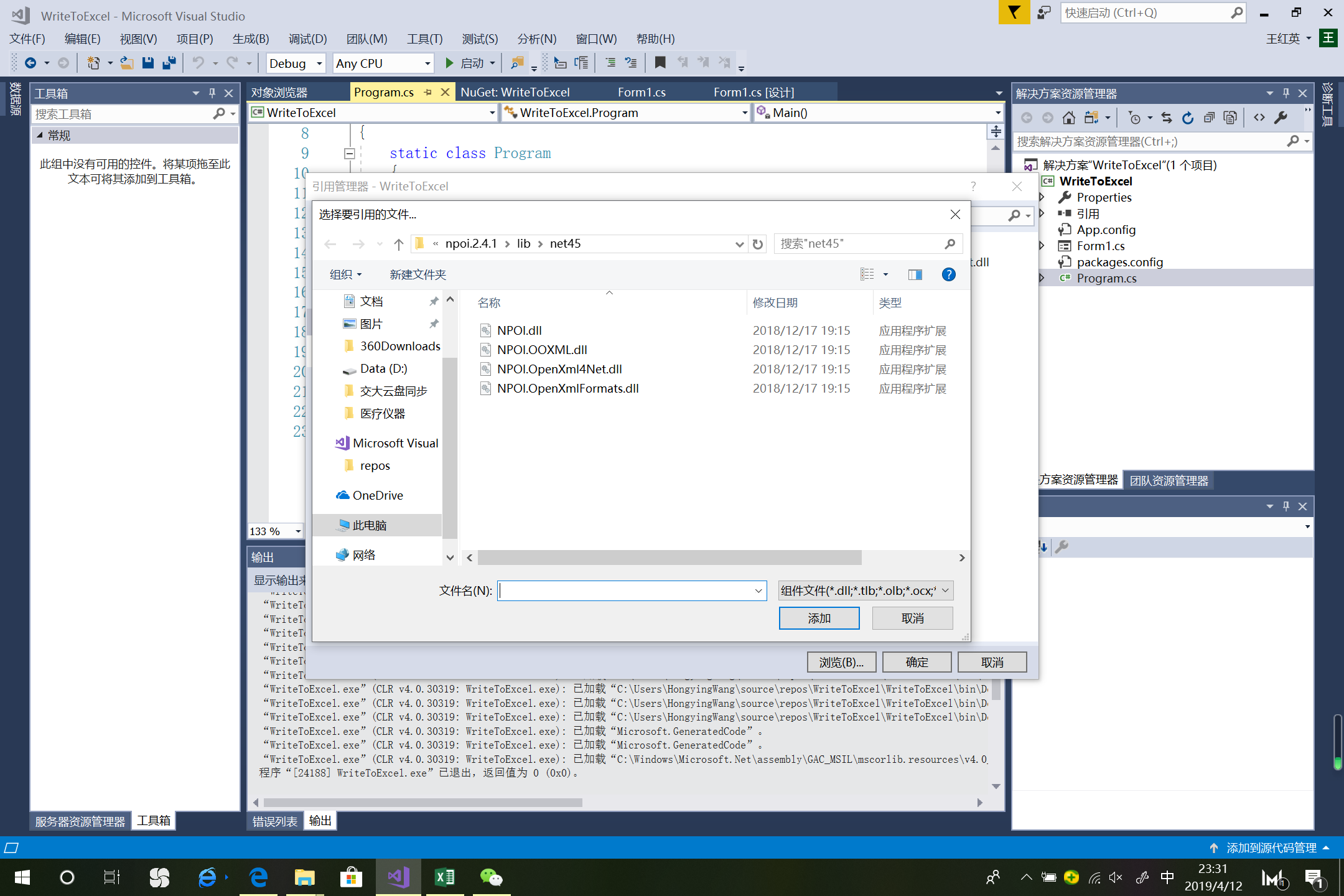Pin the 文档 folder in the navigation pane
The width and height of the screenshot is (1344, 896).
[x=434, y=301]
